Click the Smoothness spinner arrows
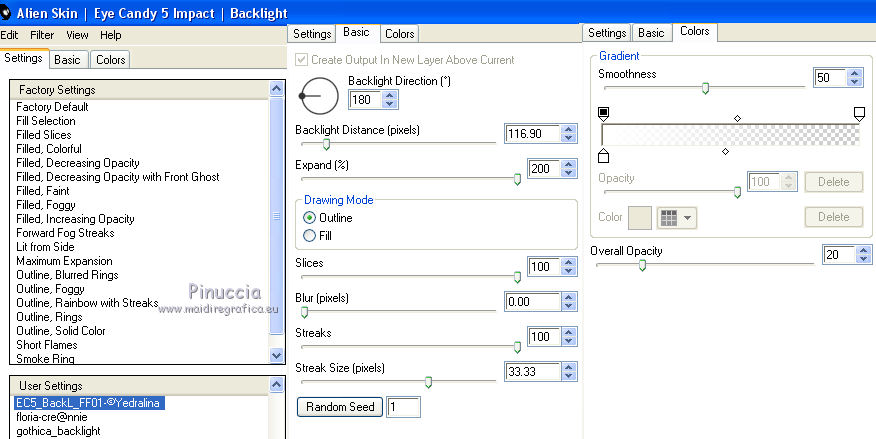Screen dimensions: 876x439 click(x=854, y=77)
